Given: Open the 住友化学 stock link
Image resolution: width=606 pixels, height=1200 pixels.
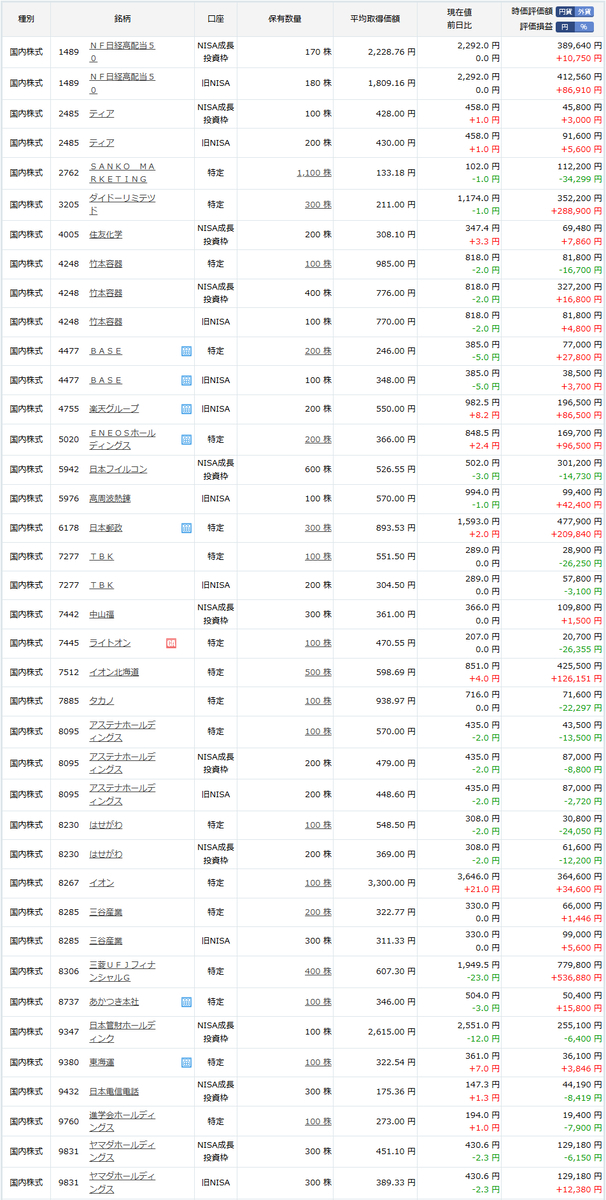Looking at the screenshot, I should (x=106, y=234).
